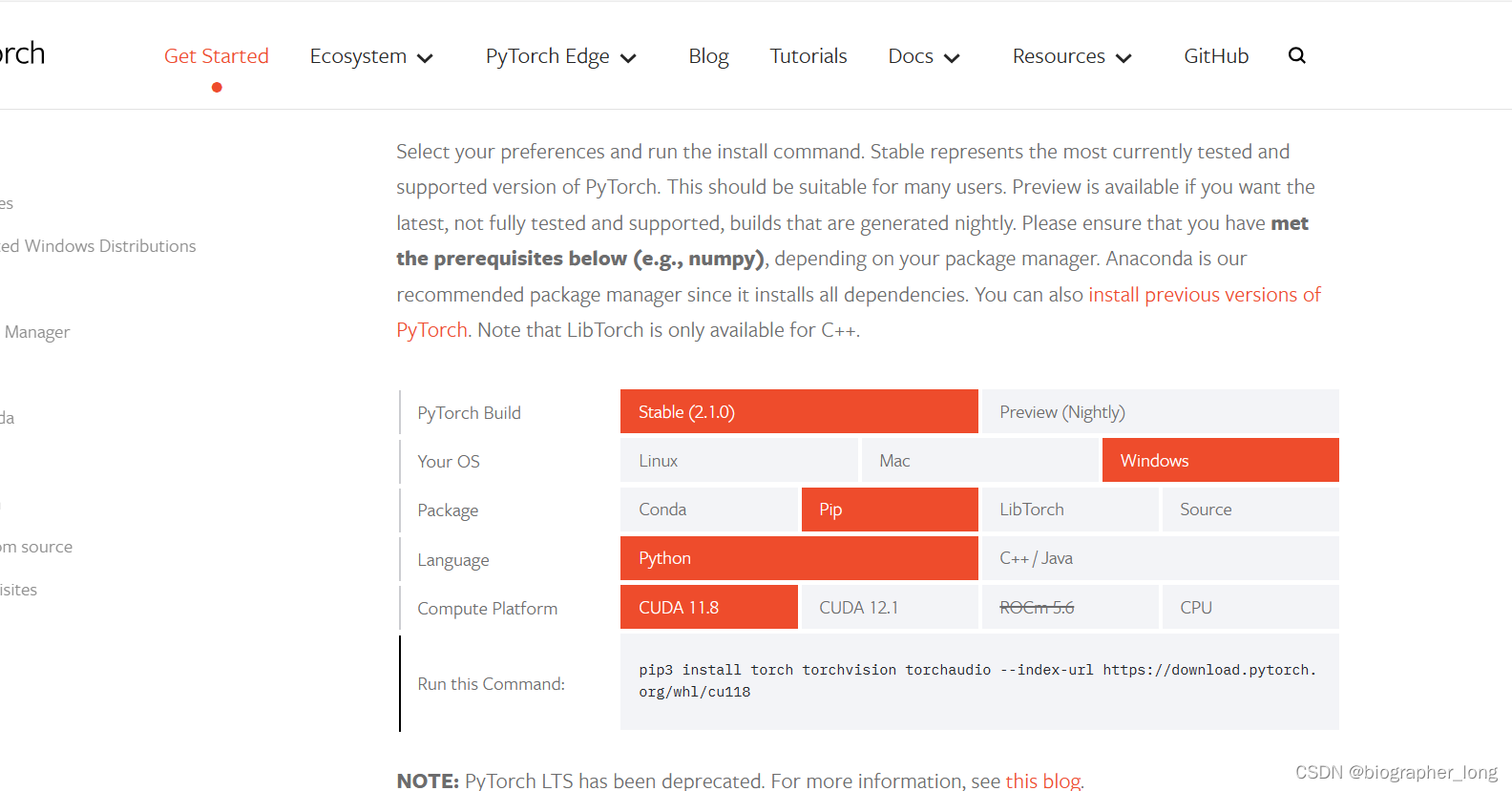1512x791 pixels.
Task: Select the LibTorch package option
Action: click(1070, 510)
